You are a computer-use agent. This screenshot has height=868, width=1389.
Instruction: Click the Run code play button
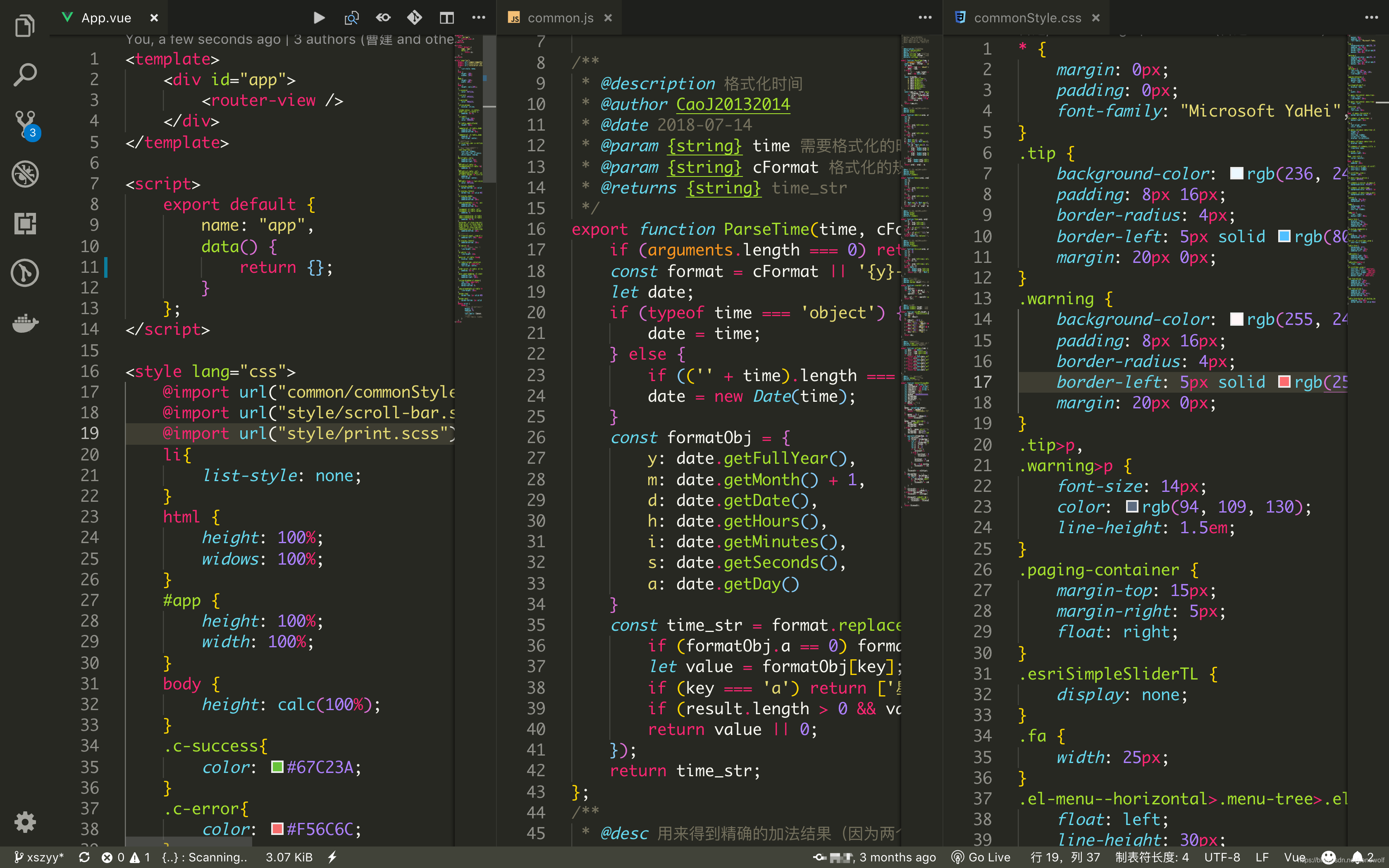(319, 18)
